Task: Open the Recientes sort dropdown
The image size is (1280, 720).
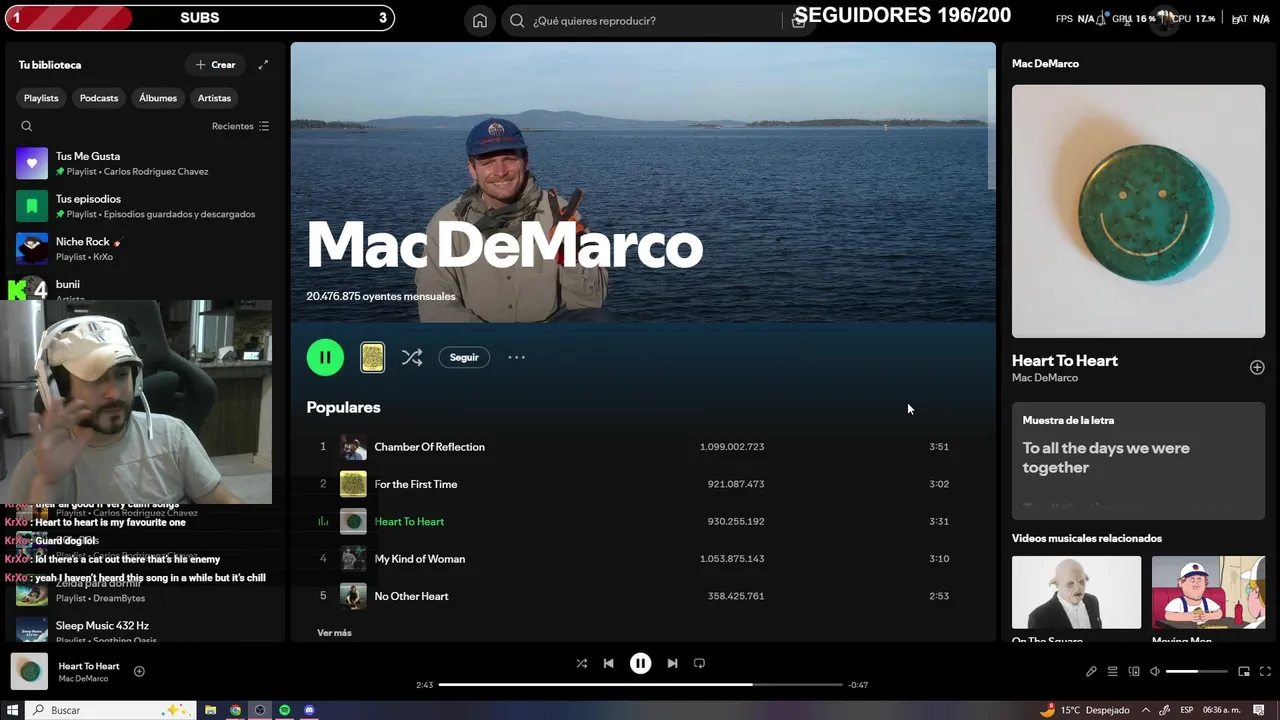Action: pyautogui.click(x=240, y=126)
